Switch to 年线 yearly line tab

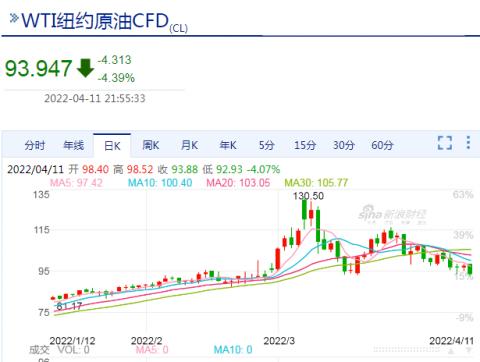(73, 145)
